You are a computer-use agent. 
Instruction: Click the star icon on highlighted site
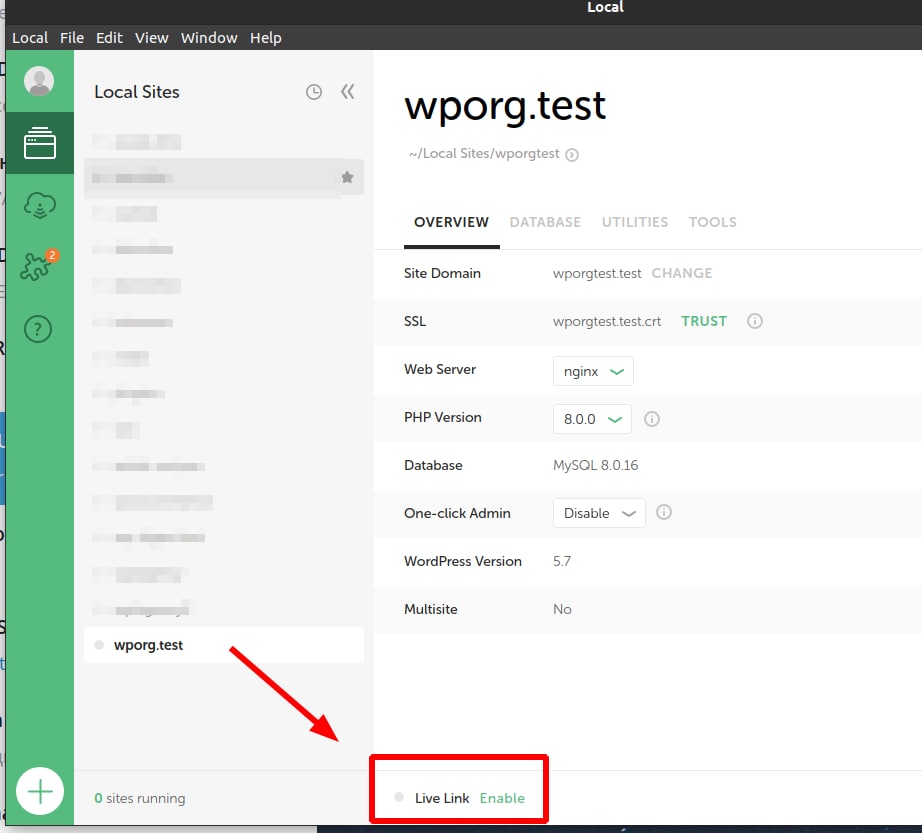pyautogui.click(x=348, y=177)
